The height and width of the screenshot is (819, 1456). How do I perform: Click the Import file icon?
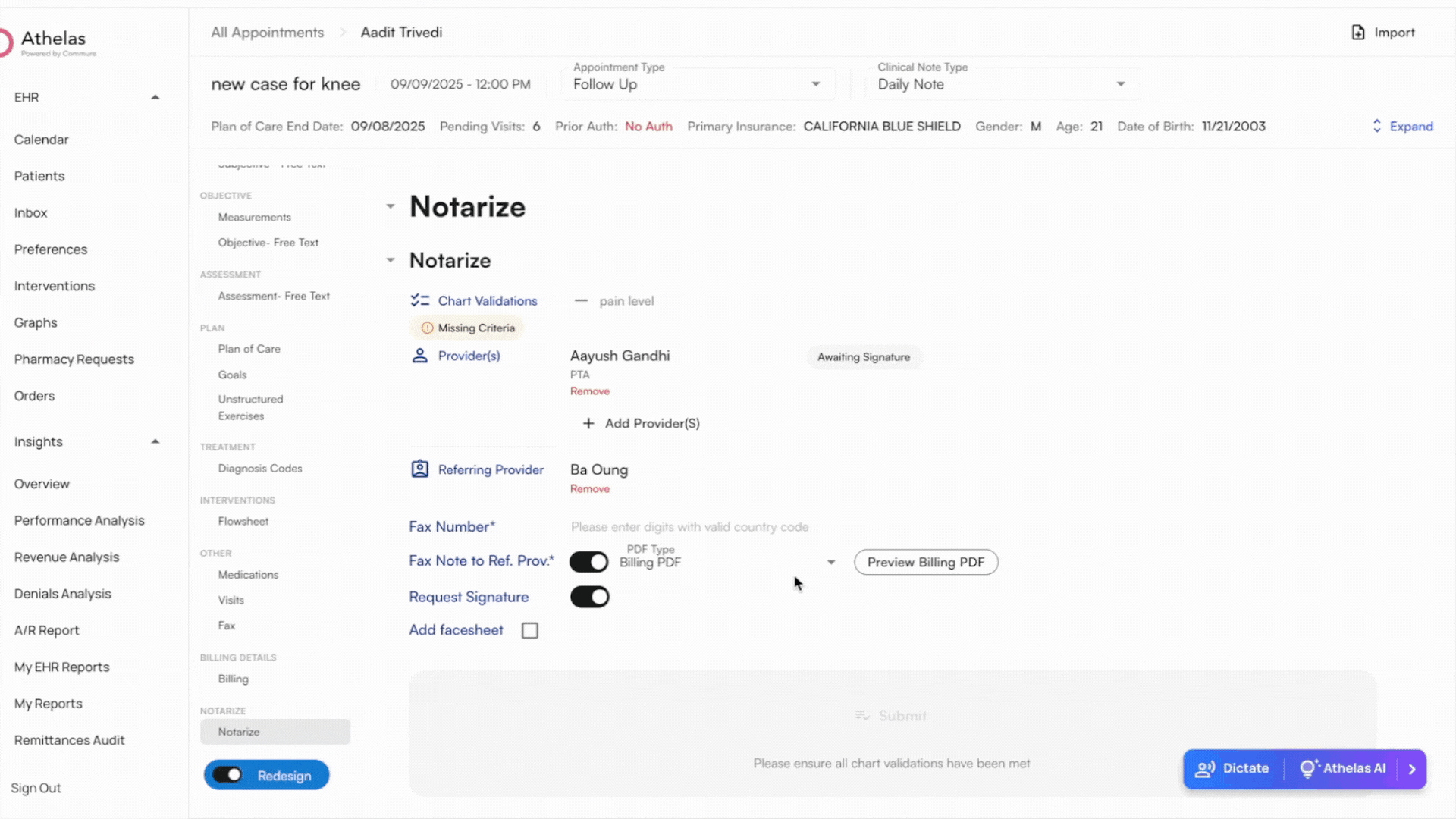point(1357,33)
